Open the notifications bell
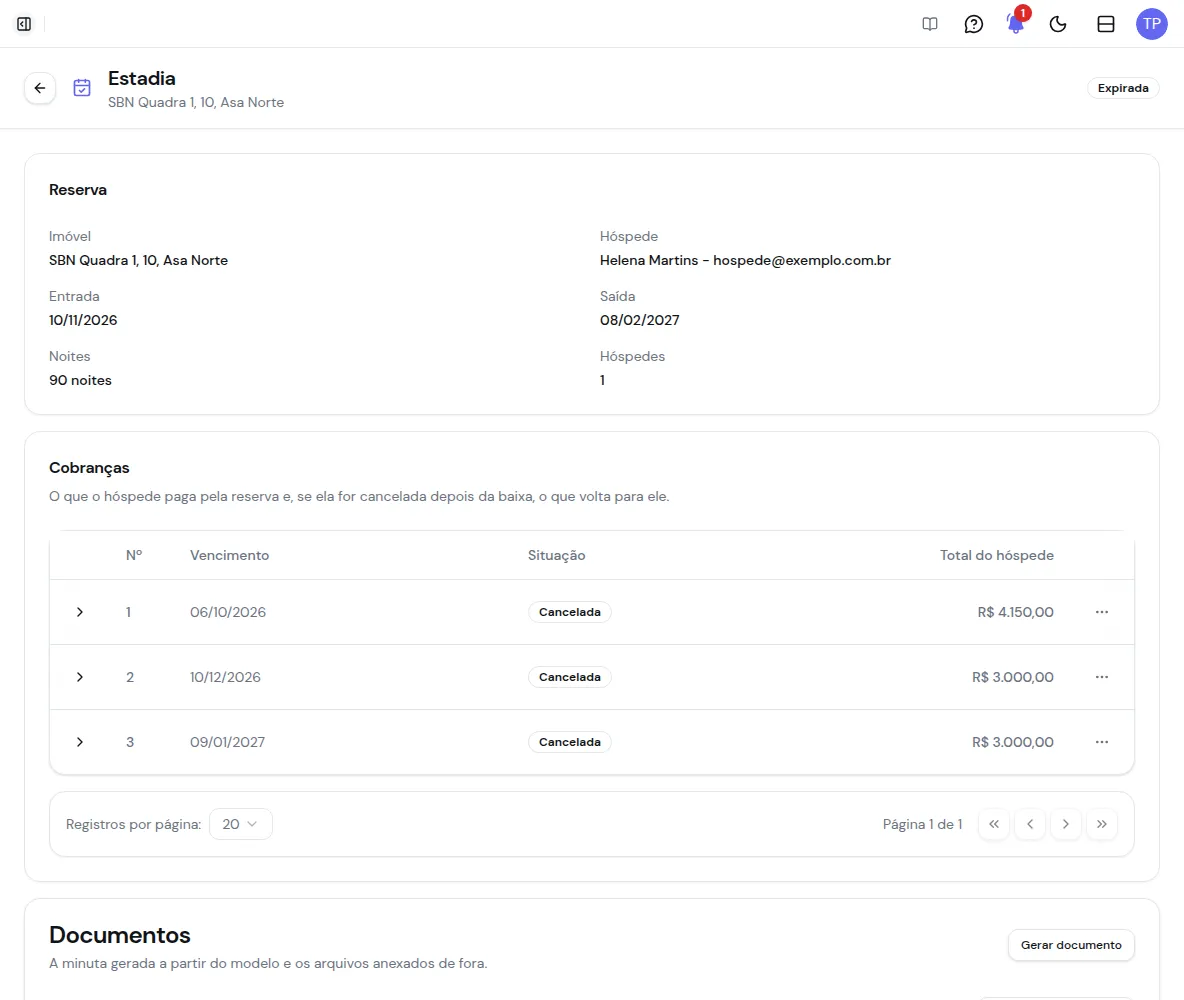 (1016, 24)
